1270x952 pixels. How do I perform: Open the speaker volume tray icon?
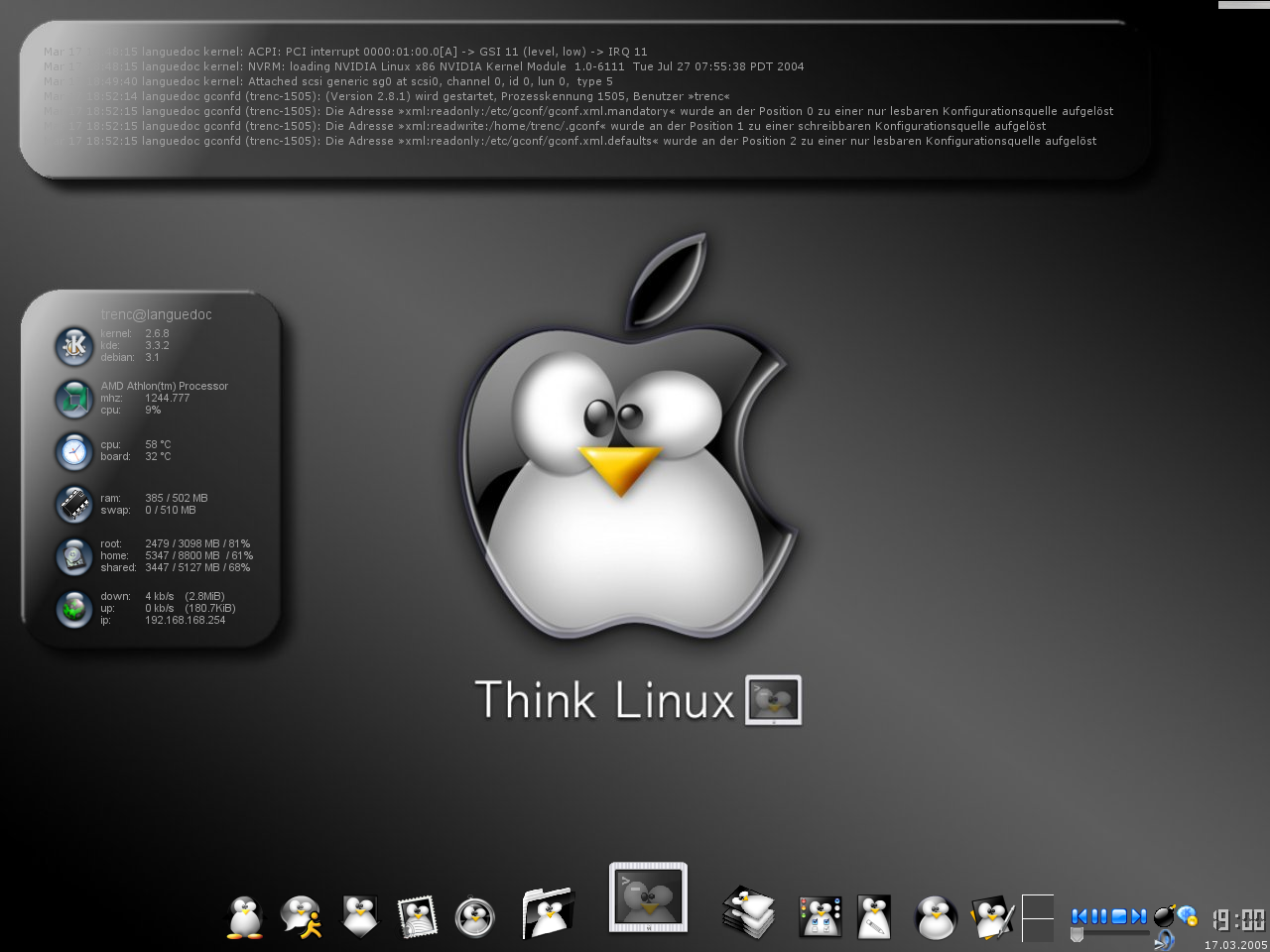1165,940
